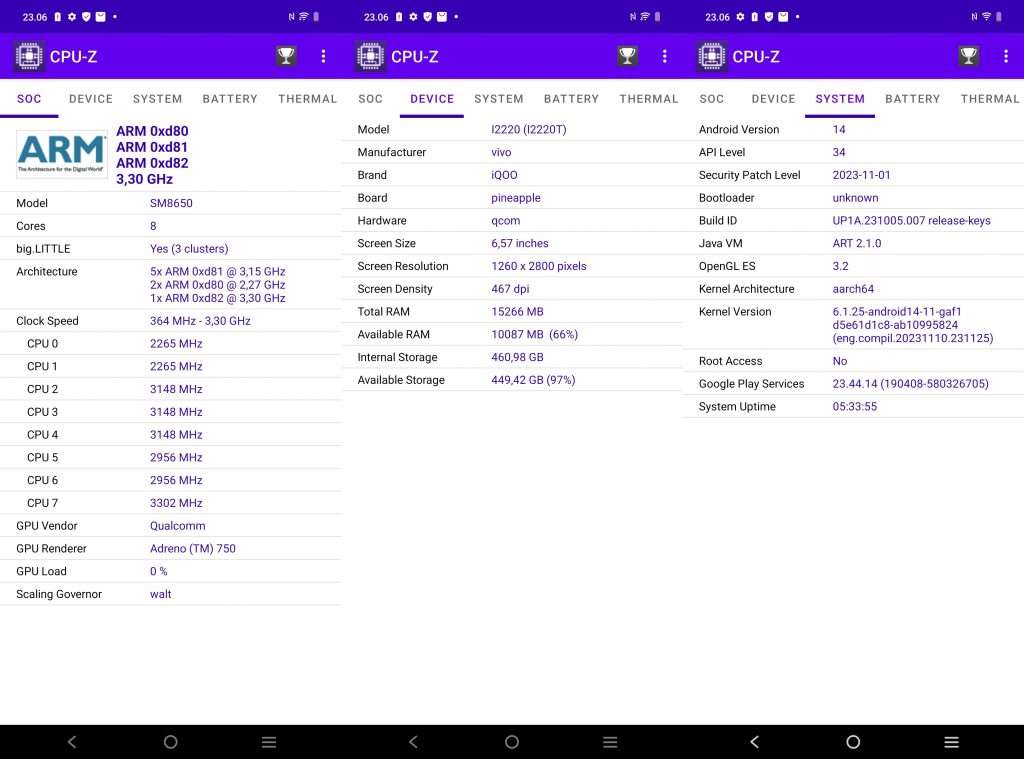The image size is (1024, 759).
Task: Click the Root Access 'No' value
Action: tap(839, 361)
